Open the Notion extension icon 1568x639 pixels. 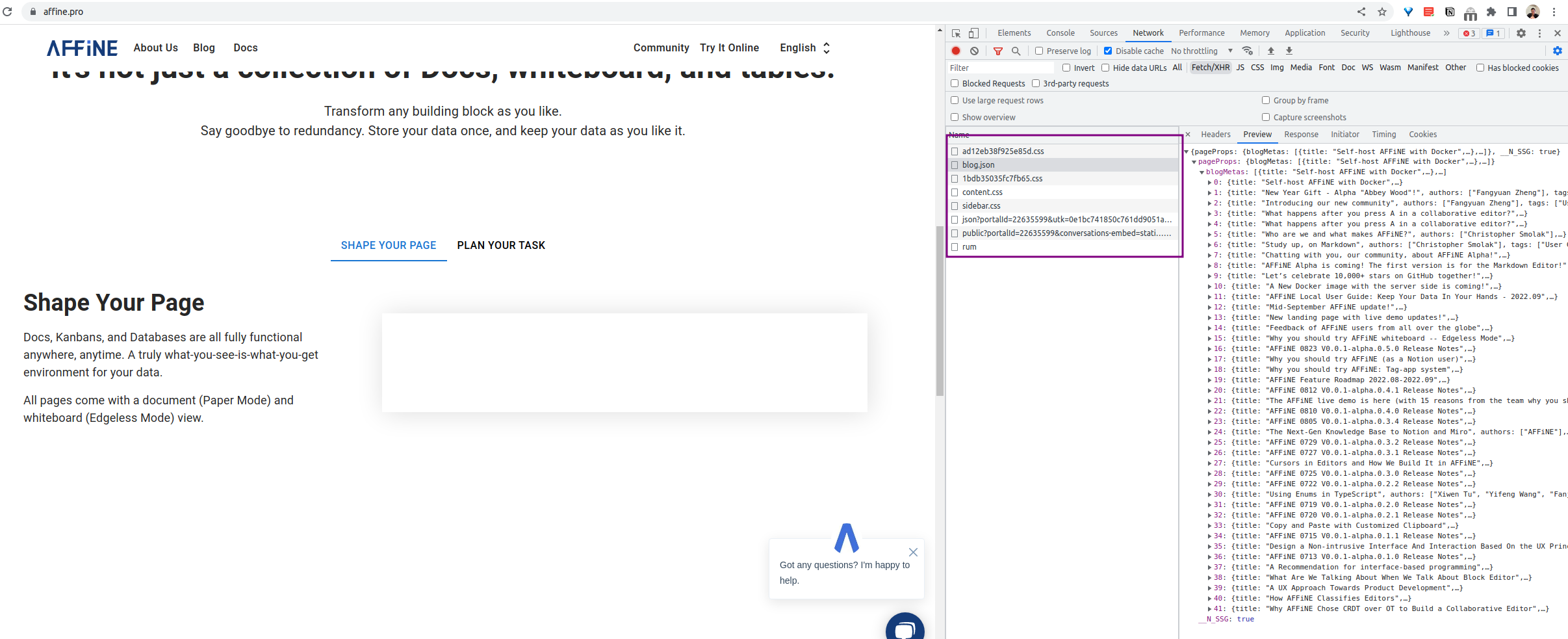[1450, 12]
